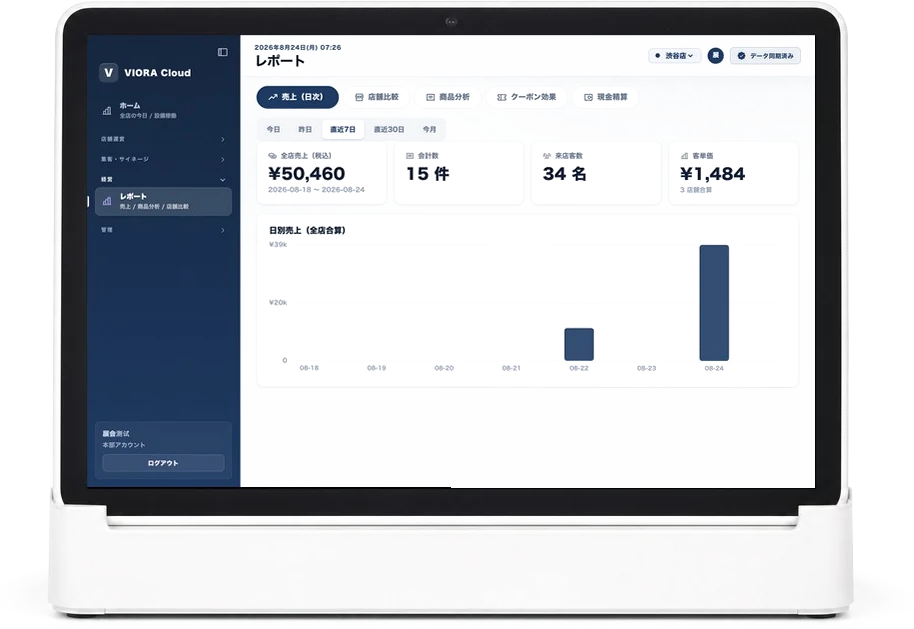Click the 2026-08-18 ~ 2026-08-24 date range text
This screenshot has width=914, height=629.
tap(317, 190)
